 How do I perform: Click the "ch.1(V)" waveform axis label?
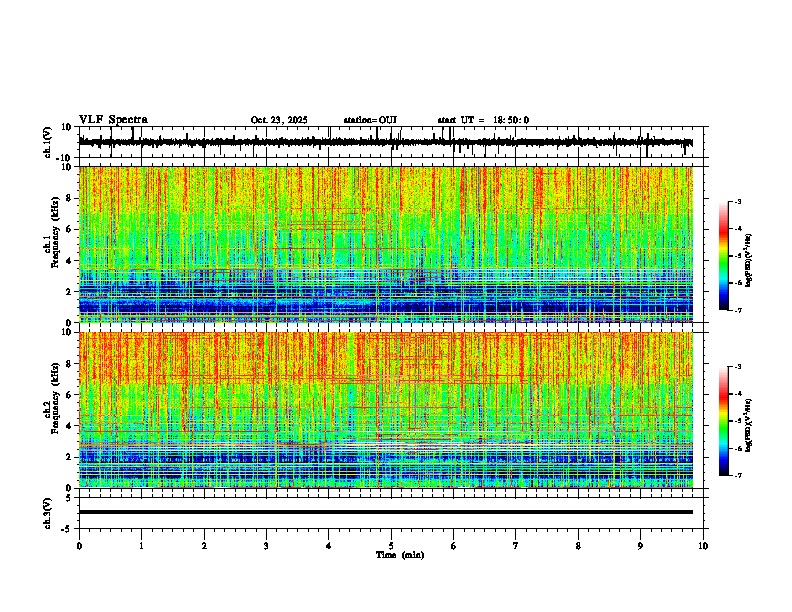tap(47, 142)
